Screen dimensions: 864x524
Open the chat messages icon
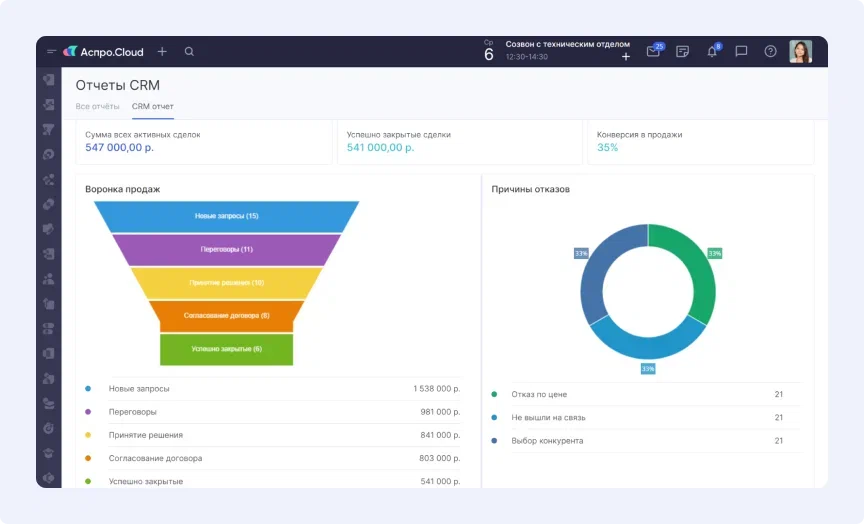(x=741, y=52)
